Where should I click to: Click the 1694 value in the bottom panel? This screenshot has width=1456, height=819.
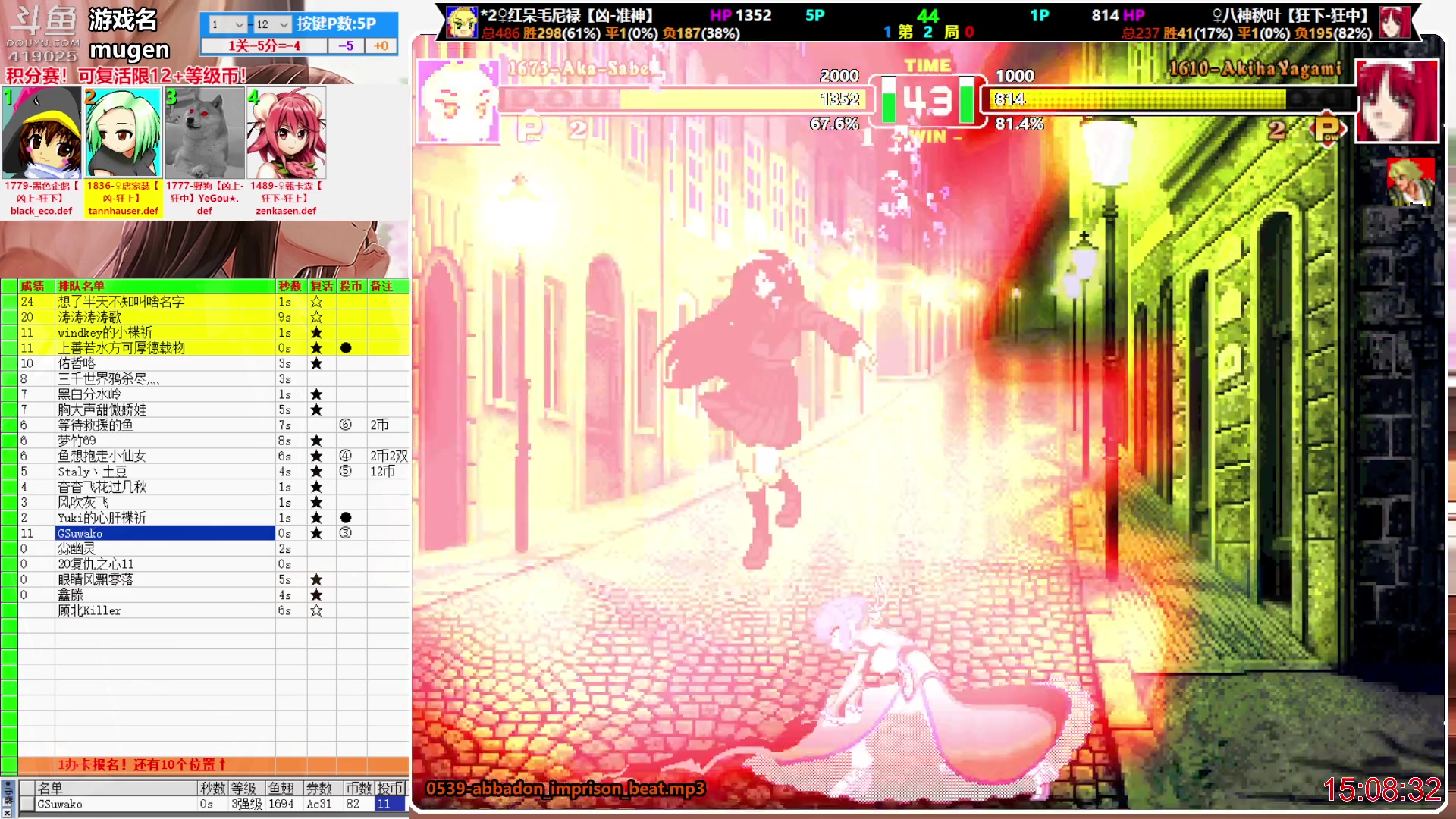pyautogui.click(x=281, y=804)
